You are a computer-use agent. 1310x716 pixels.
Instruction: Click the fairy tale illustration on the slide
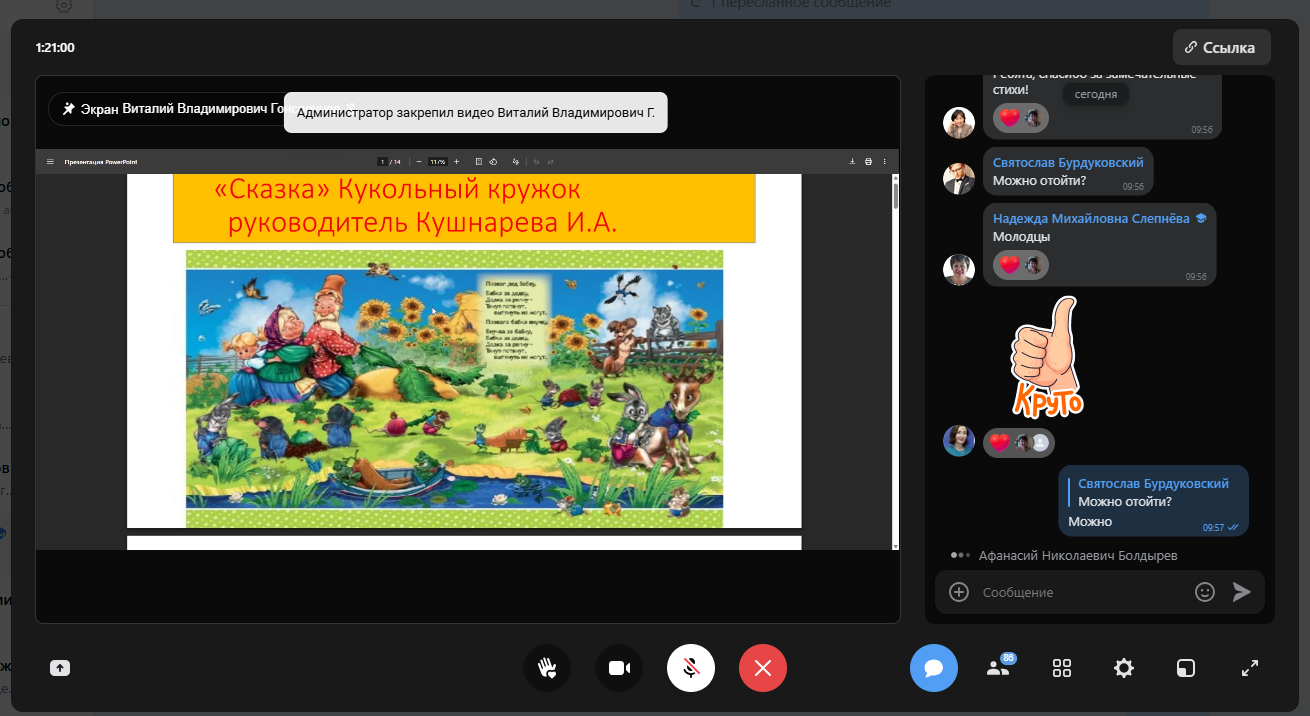(454, 389)
